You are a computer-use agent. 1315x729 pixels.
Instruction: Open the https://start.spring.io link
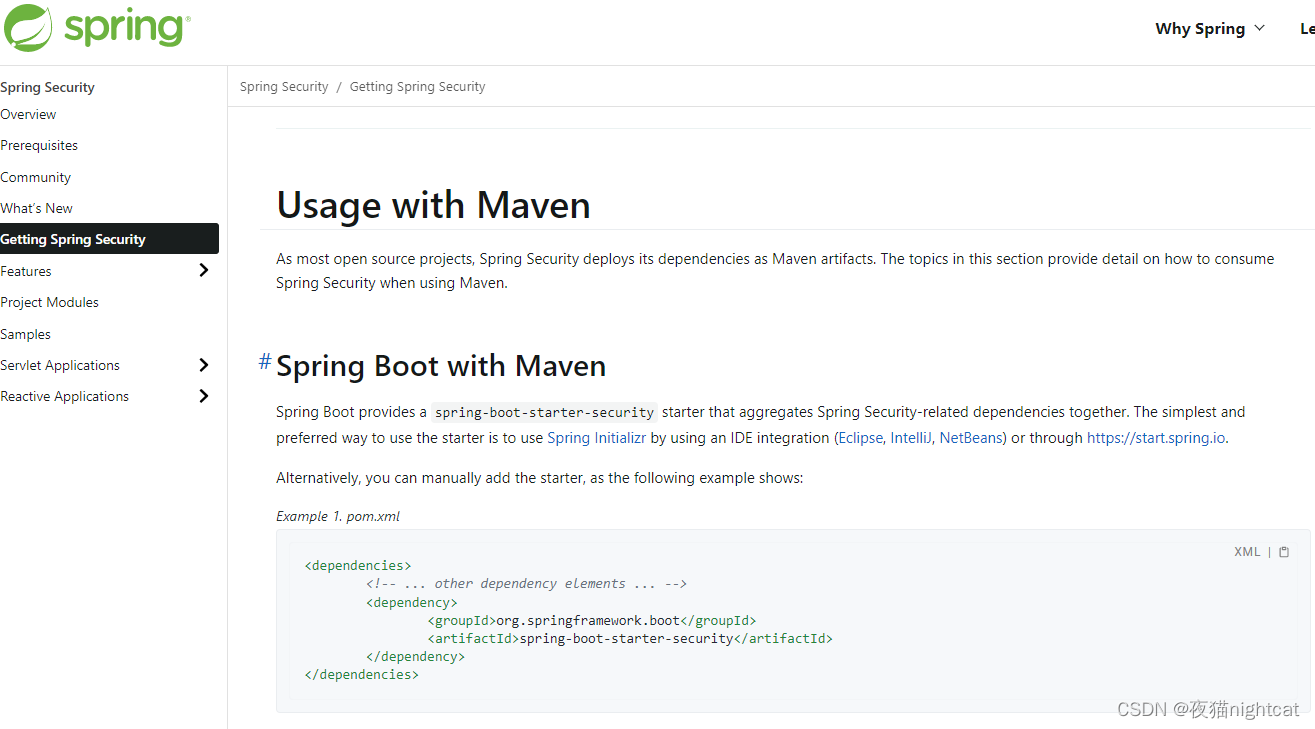tap(1155, 438)
